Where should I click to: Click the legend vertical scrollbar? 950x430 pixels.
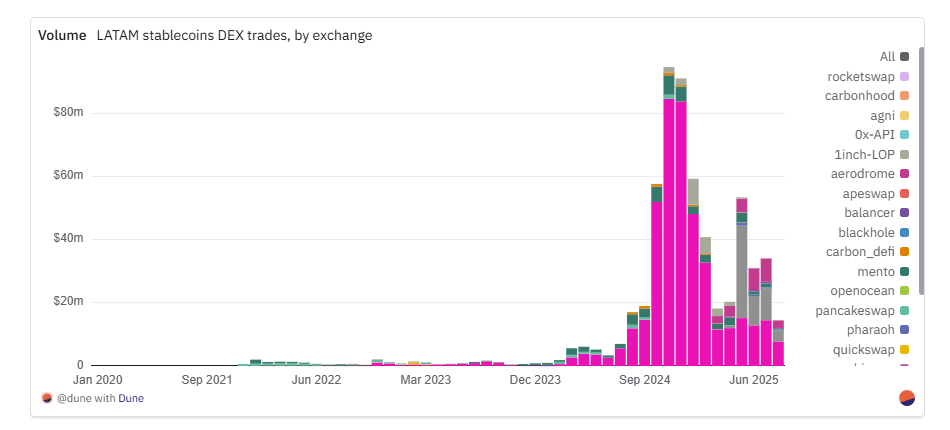pos(922,171)
